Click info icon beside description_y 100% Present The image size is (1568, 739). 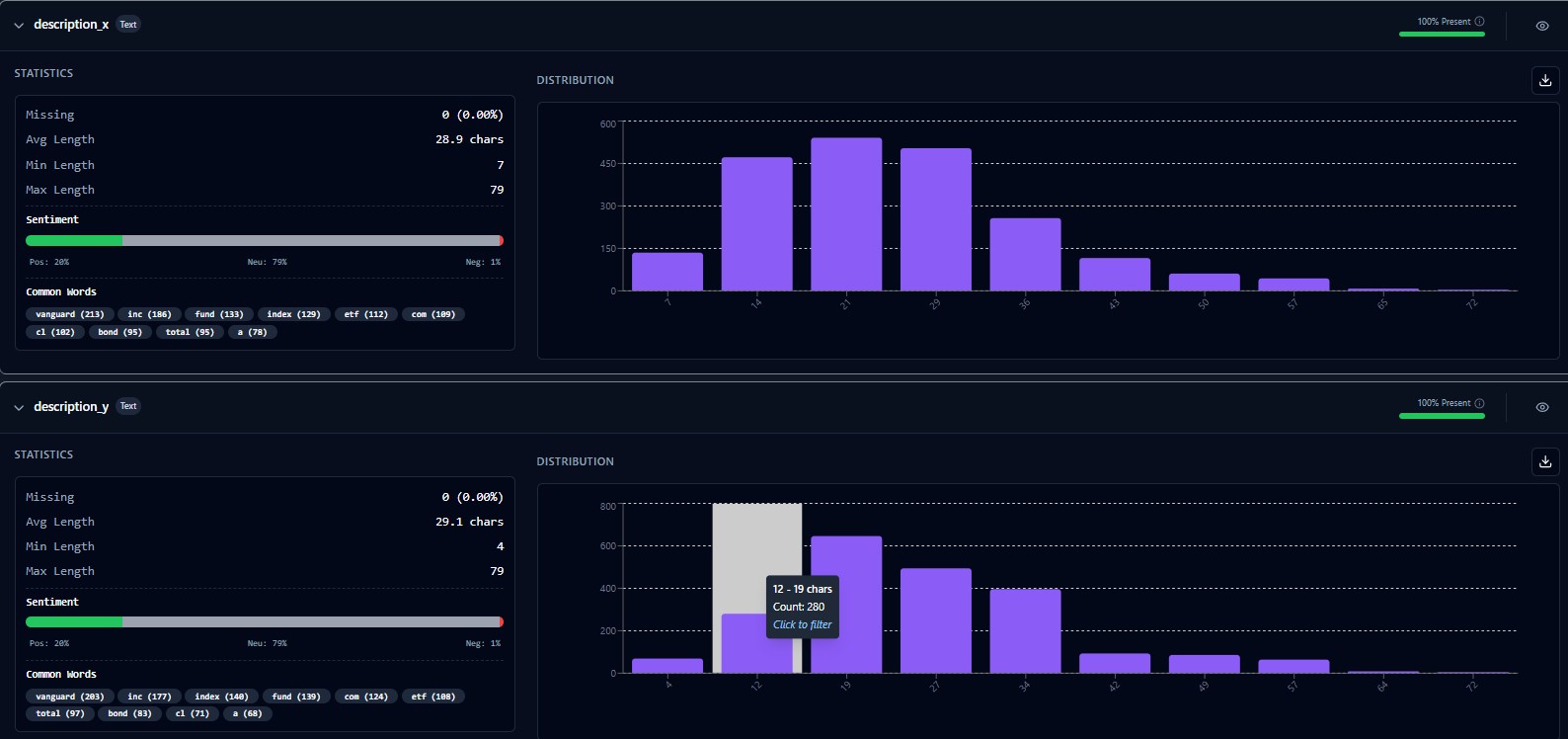pyautogui.click(x=1479, y=403)
